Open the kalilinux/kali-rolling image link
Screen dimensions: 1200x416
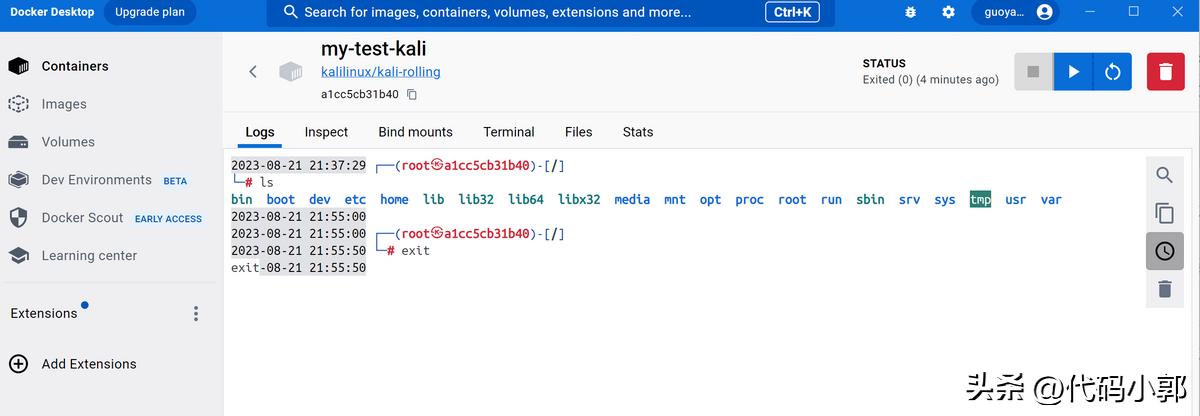point(380,72)
